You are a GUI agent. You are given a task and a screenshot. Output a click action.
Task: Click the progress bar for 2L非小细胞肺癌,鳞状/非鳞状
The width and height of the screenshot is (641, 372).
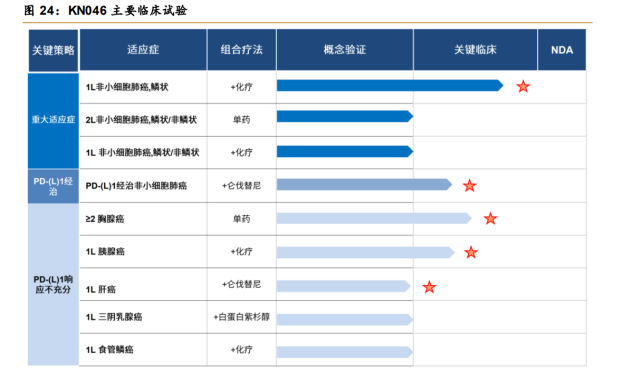tap(345, 117)
